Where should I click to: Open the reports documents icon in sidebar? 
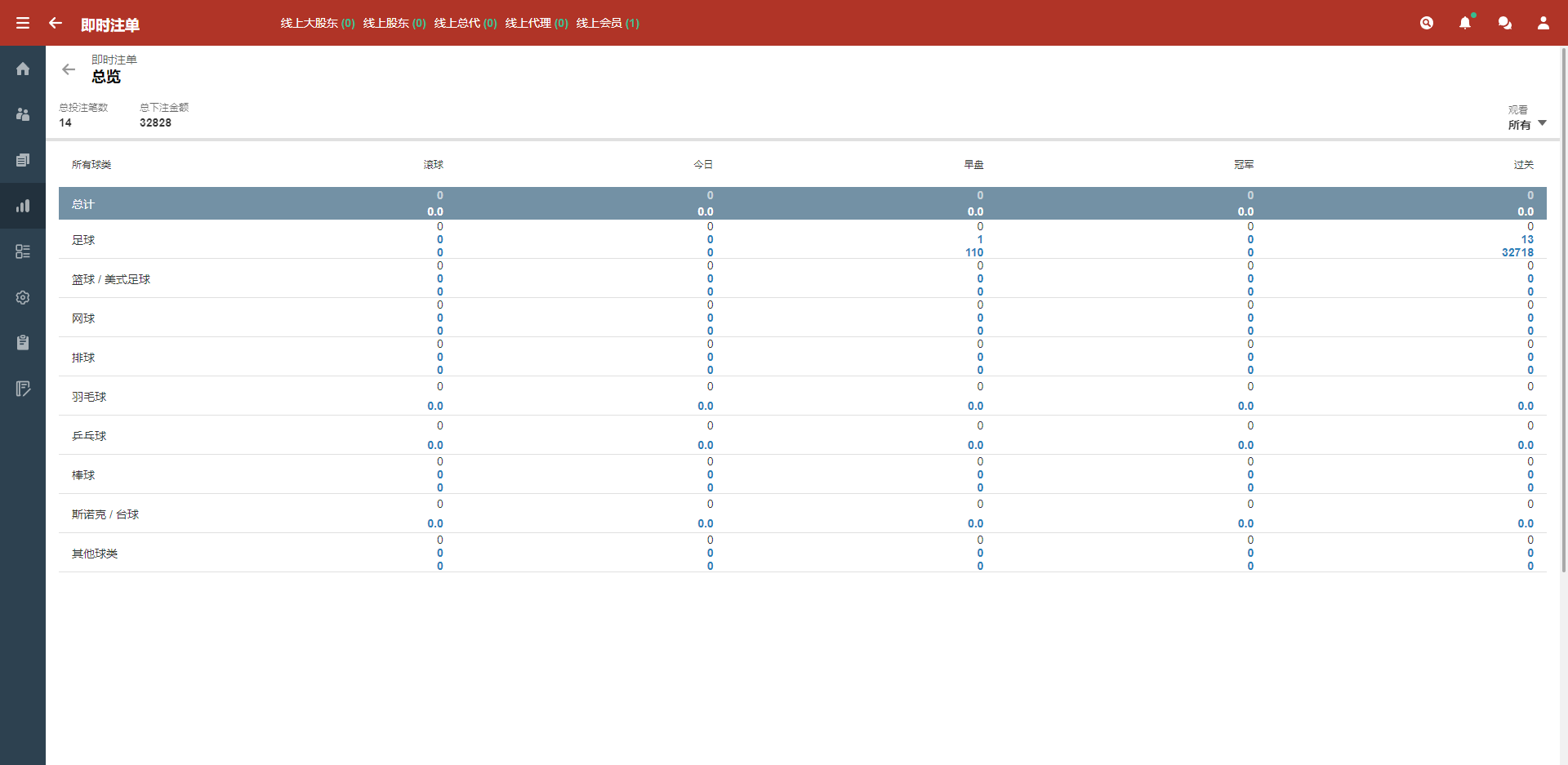point(23,160)
